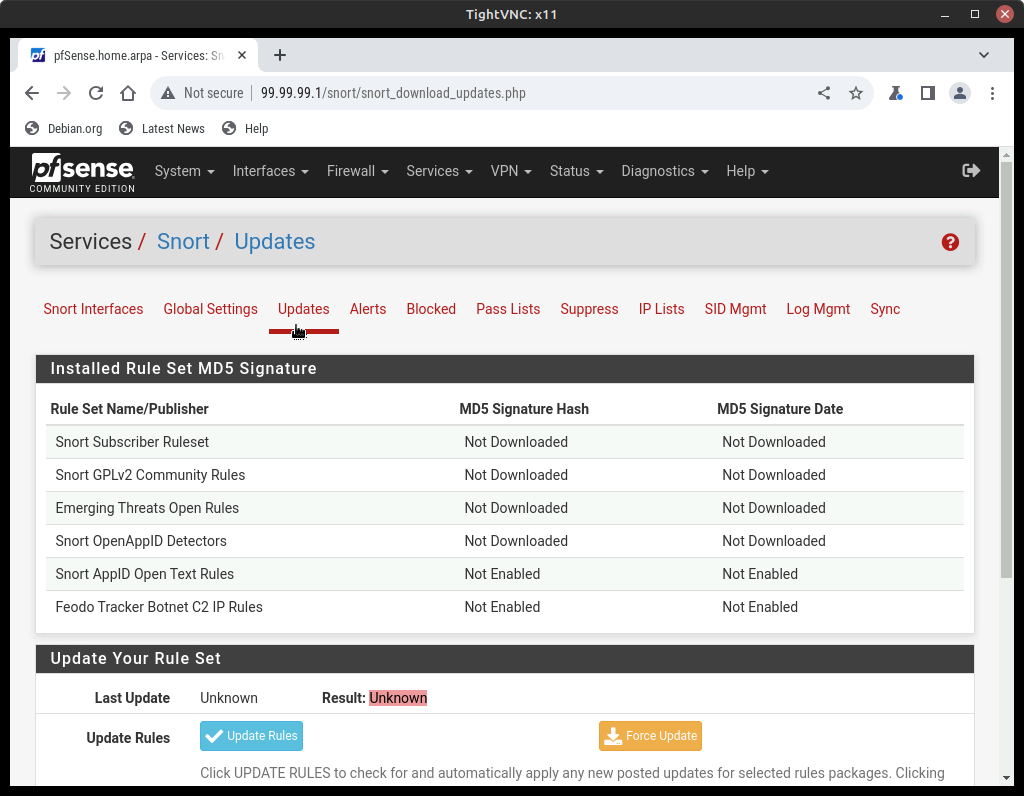
Task: Open the Debian.org bookmark
Action: pos(64,129)
